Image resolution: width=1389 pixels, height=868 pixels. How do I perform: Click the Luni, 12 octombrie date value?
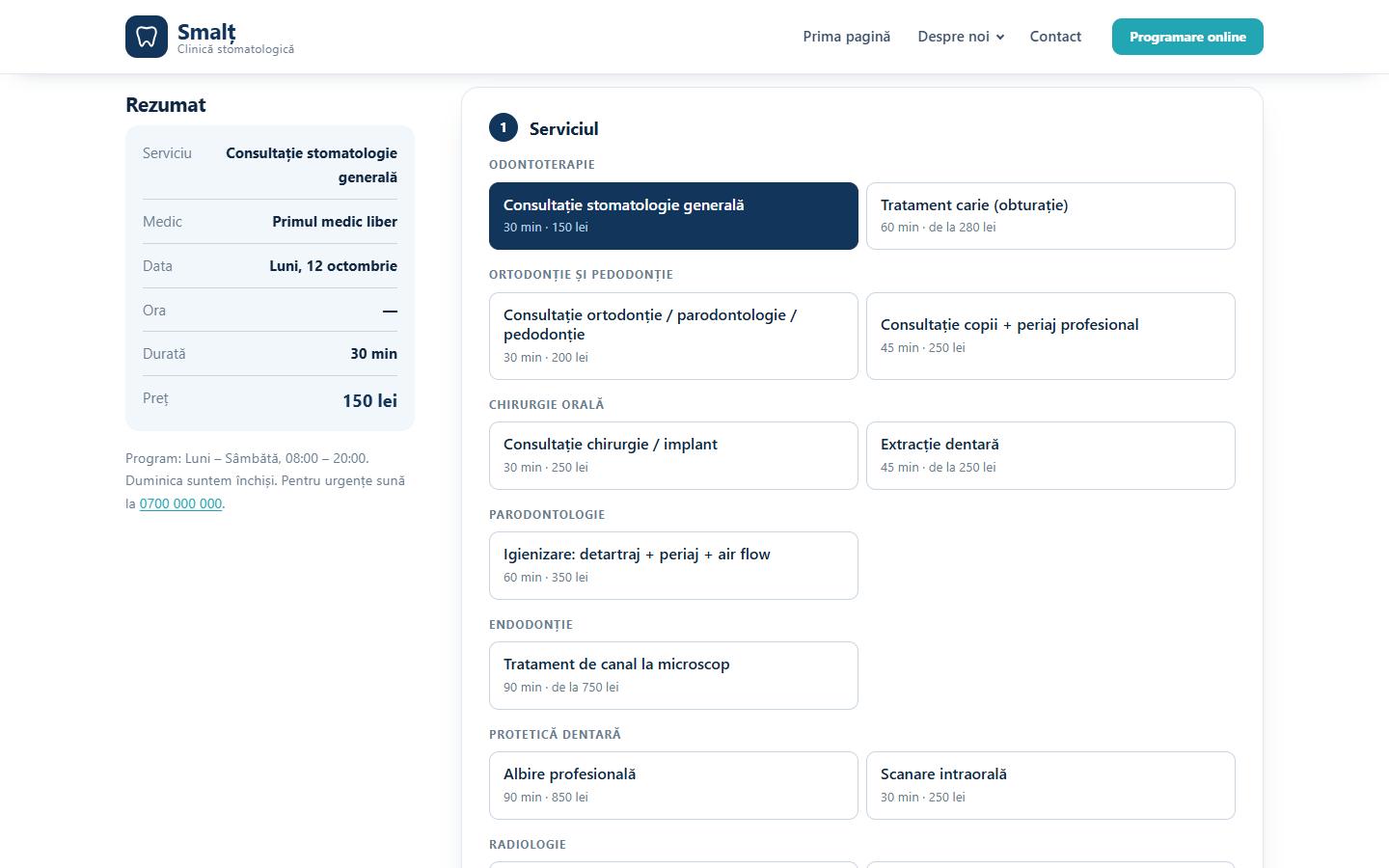pyautogui.click(x=334, y=266)
